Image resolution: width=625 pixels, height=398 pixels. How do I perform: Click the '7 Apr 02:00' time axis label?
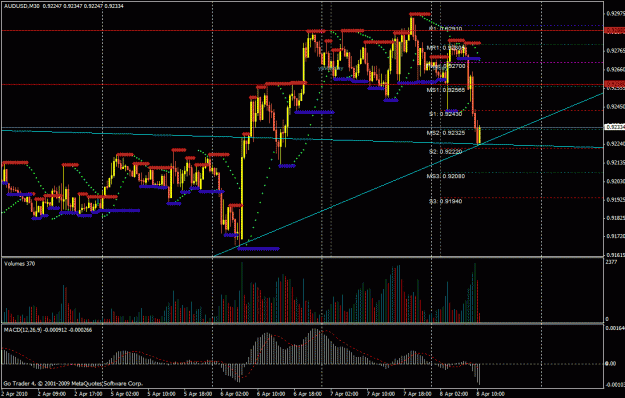pos(345,394)
